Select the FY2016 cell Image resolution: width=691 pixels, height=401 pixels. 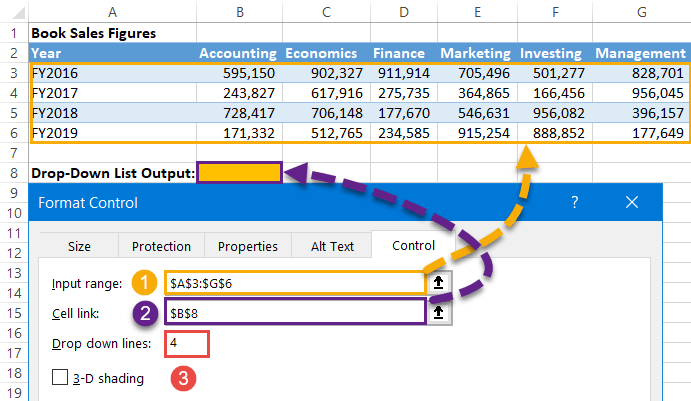112,73
